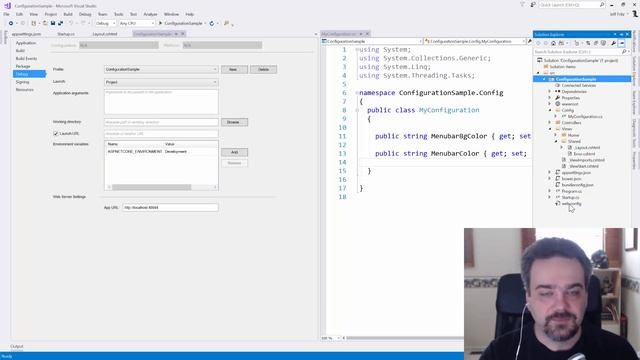Select bundleconfig.json in Solution Explorer
Image resolution: width=640 pixels, height=360 pixels.
click(578, 185)
